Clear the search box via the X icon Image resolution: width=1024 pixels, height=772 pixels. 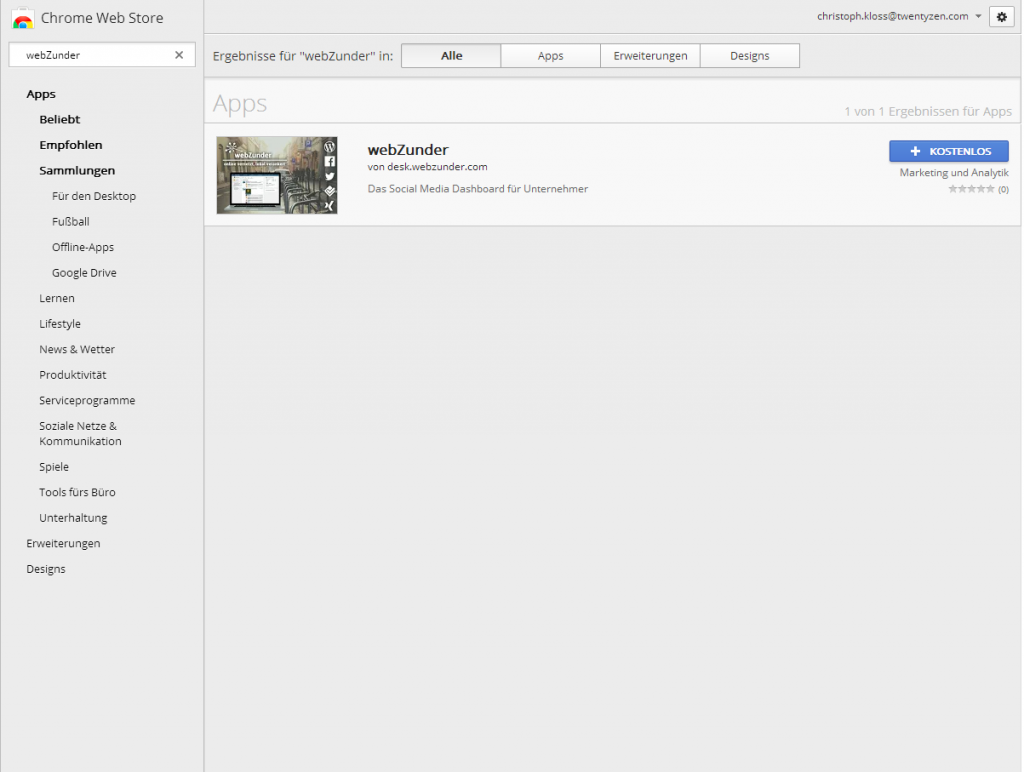[x=179, y=54]
